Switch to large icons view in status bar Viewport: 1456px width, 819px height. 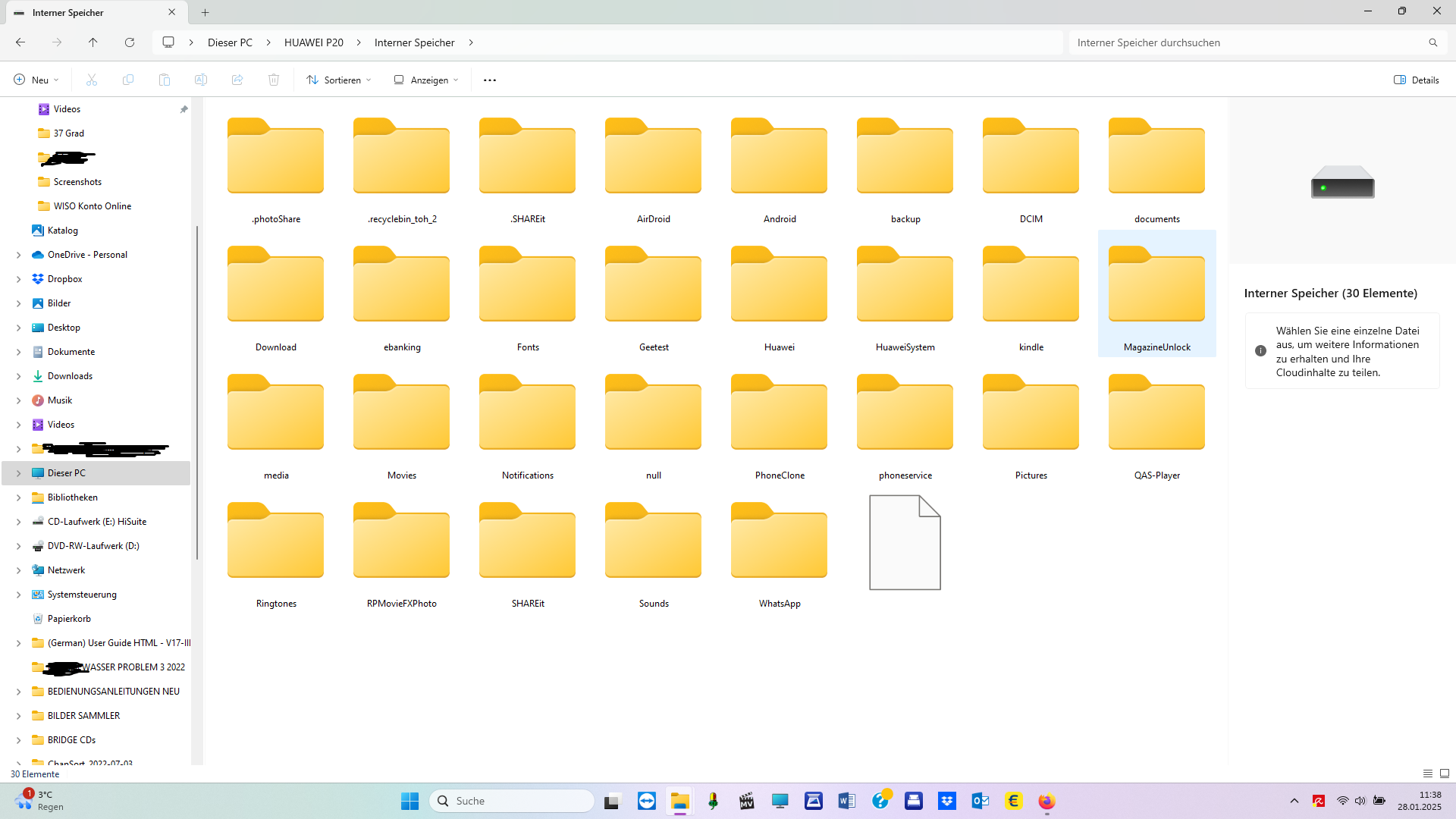[x=1445, y=773]
